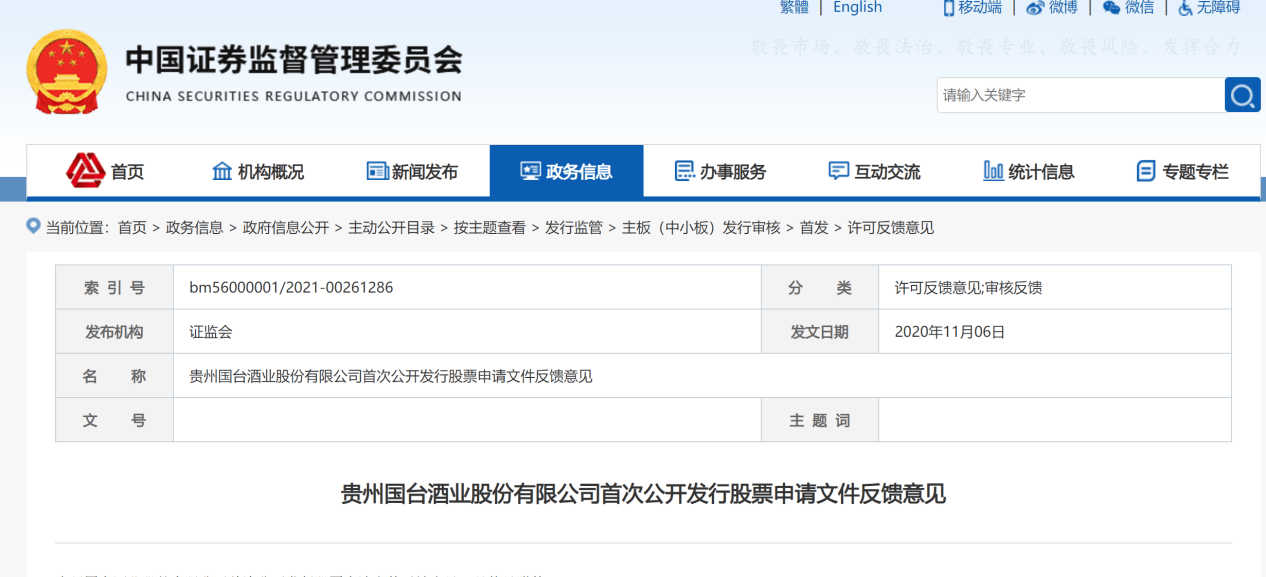Click the checklist icon beside 办事服务
1266x577 pixels.
[684, 171]
